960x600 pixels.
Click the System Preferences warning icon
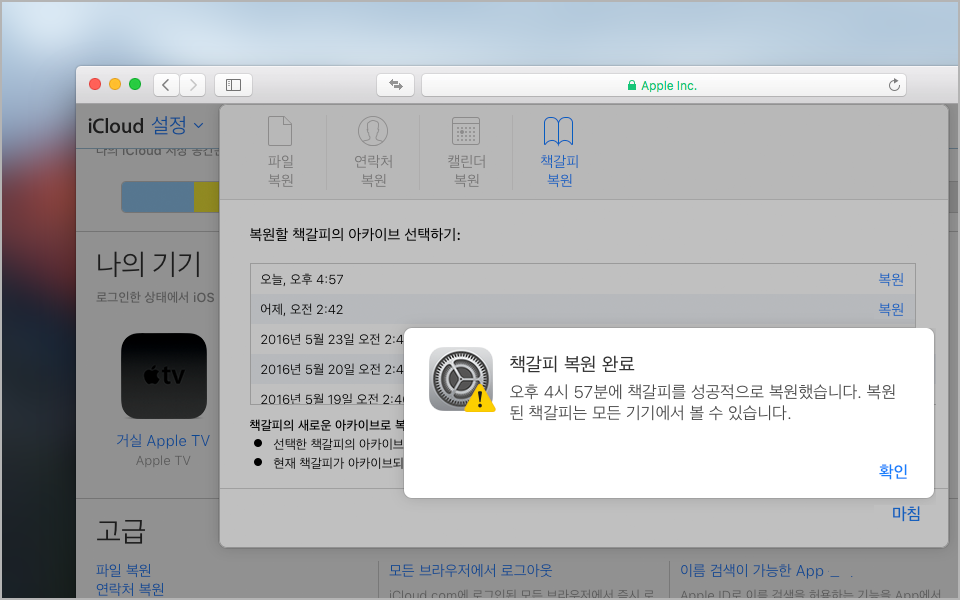point(462,379)
